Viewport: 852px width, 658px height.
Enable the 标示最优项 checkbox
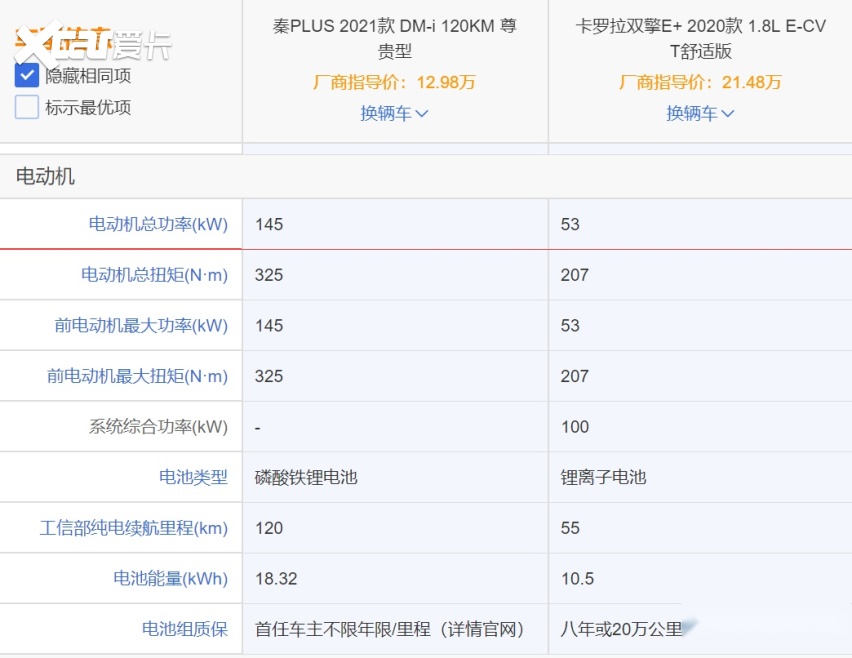tap(27, 107)
